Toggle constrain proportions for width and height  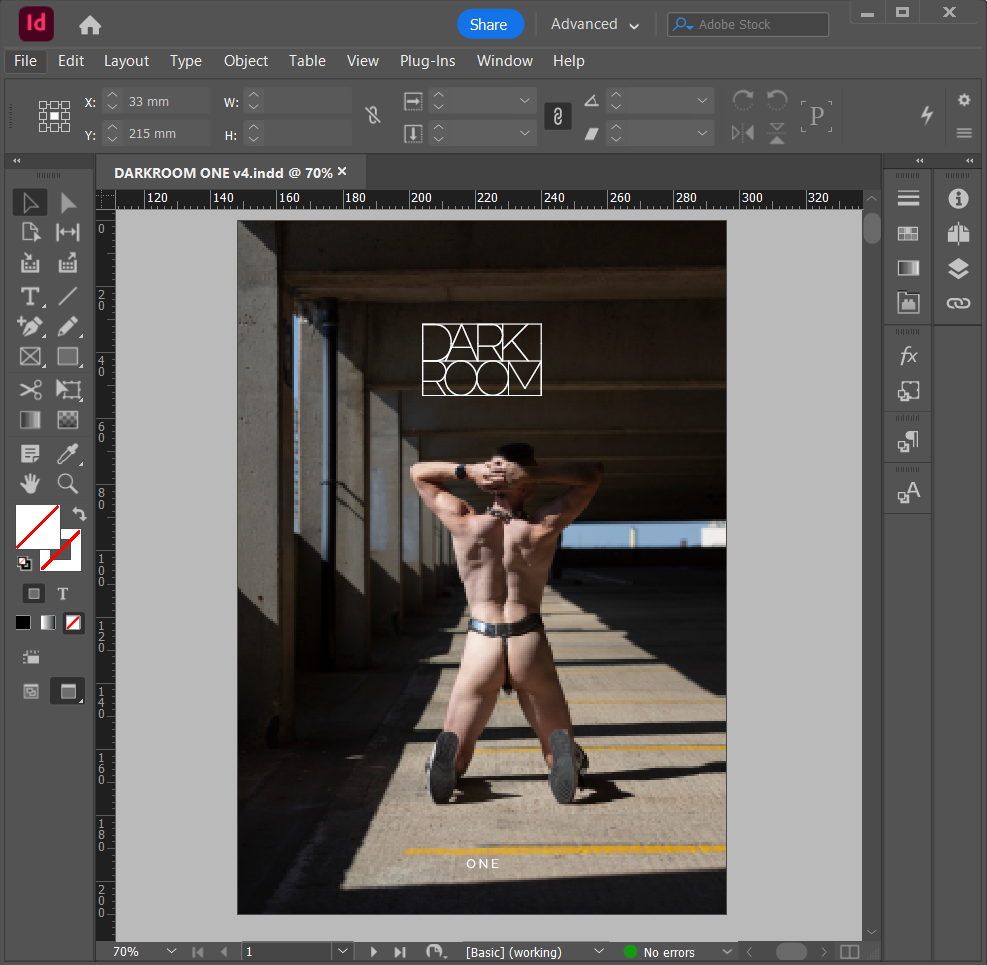click(373, 115)
